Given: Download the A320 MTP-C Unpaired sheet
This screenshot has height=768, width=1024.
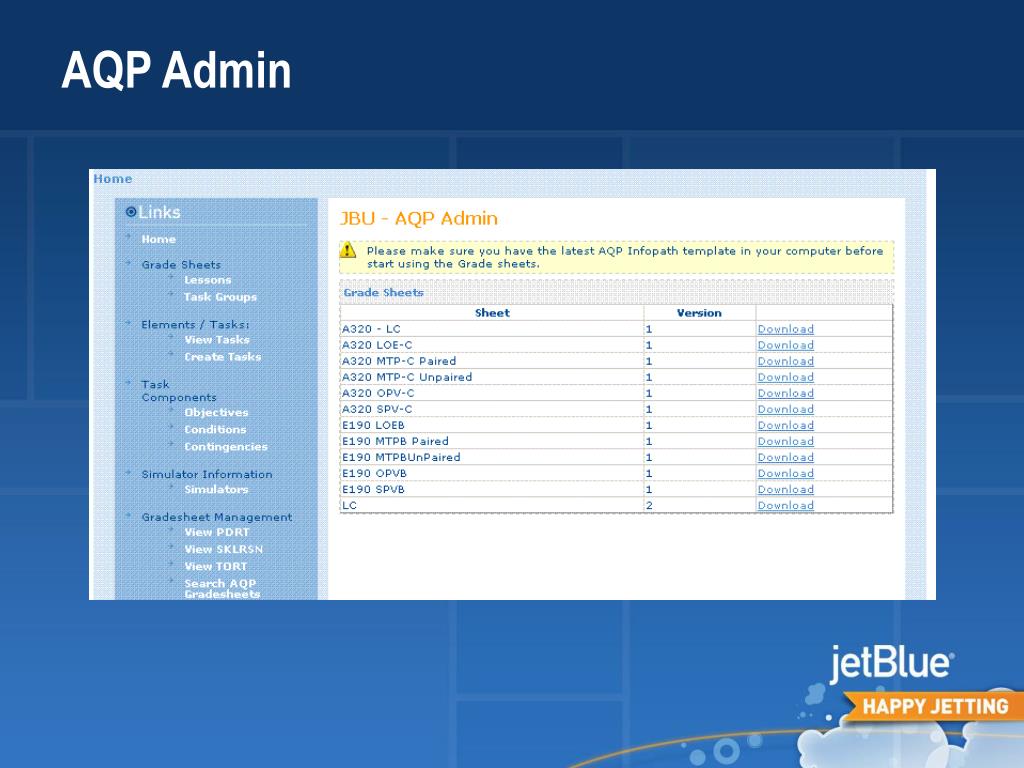Looking at the screenshot, I should [786, 377].
